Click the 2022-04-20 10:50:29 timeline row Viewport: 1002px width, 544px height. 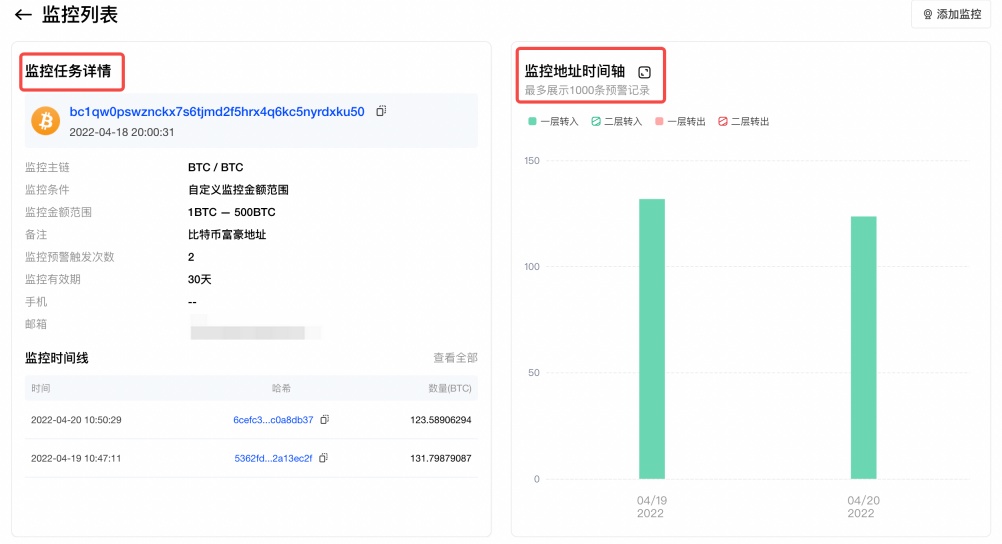pos(251,420)
